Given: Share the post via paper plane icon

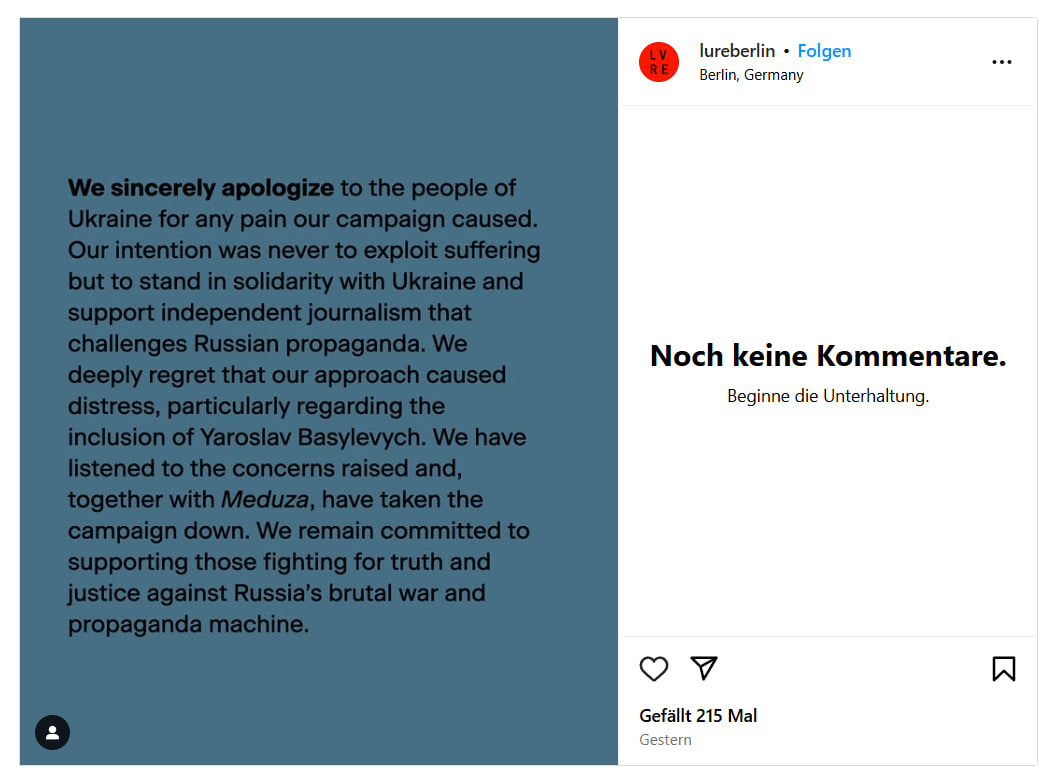Looking at the screenshot, I should pos(705,668).
